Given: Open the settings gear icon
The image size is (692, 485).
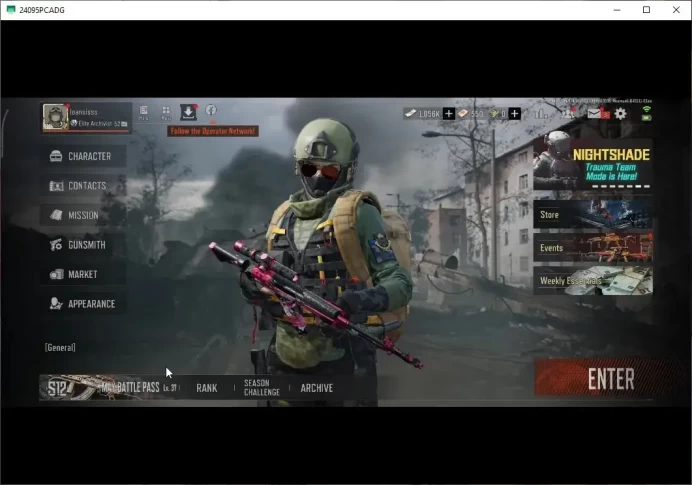Looking at the screenshot, I should point(620,114).
